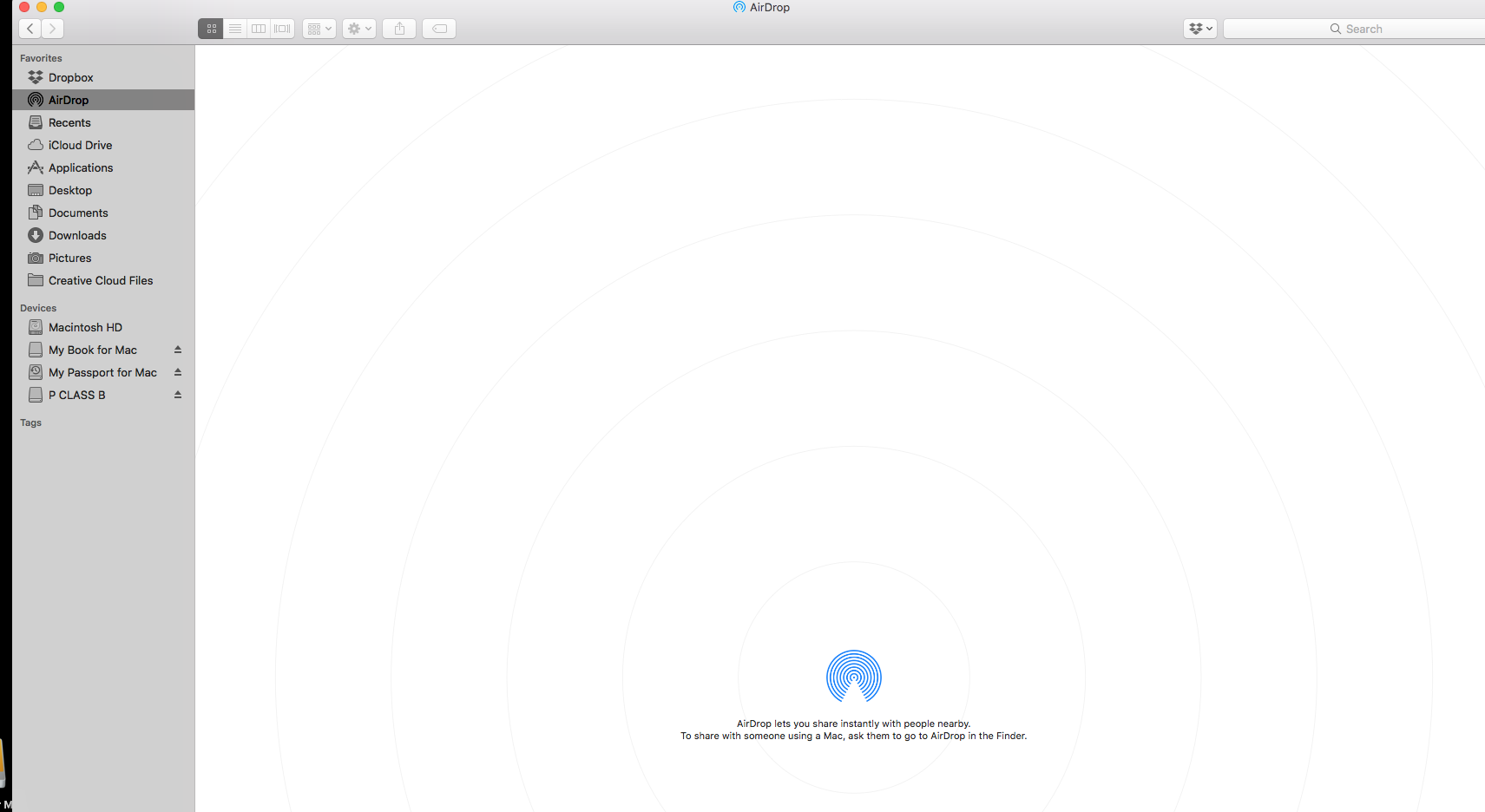Click the My Book for Mac drive icon
Screen dimensions: 1485x812
(x=36, y=350)
